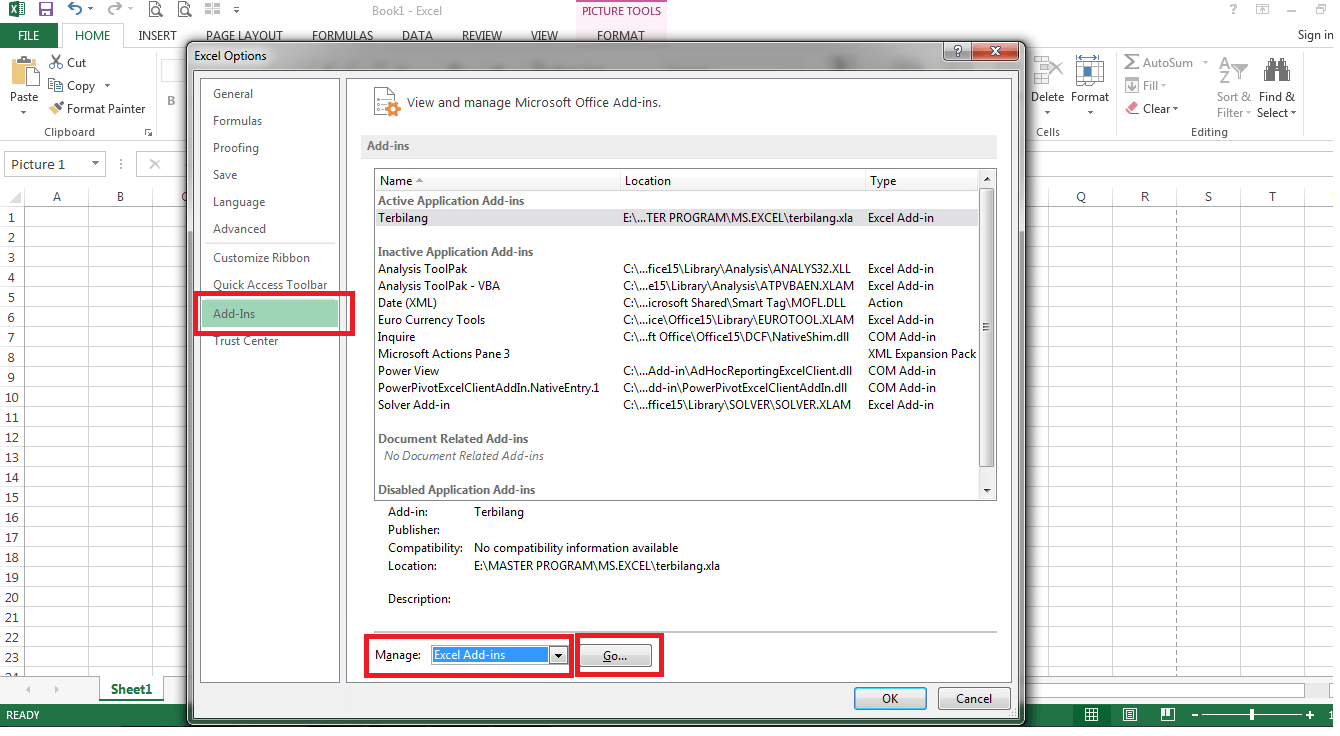Click inside the Name Box field
The width and height of the screenshot is (1340, 736).
point(47,164)
